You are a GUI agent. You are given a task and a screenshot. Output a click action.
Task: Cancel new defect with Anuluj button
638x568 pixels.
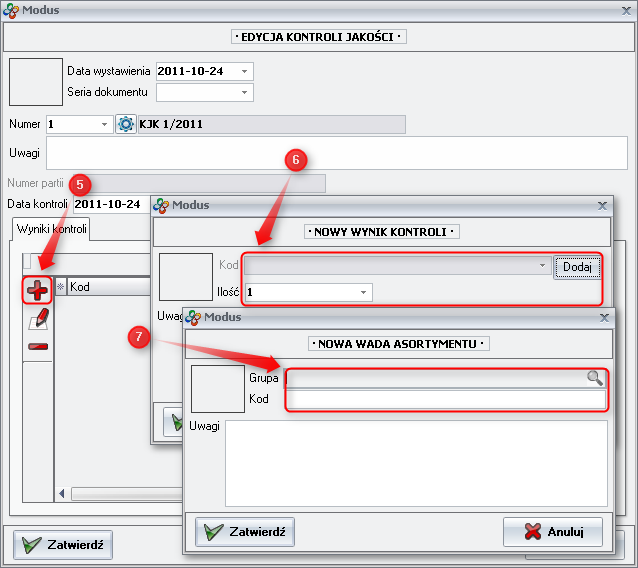[553, 531]
